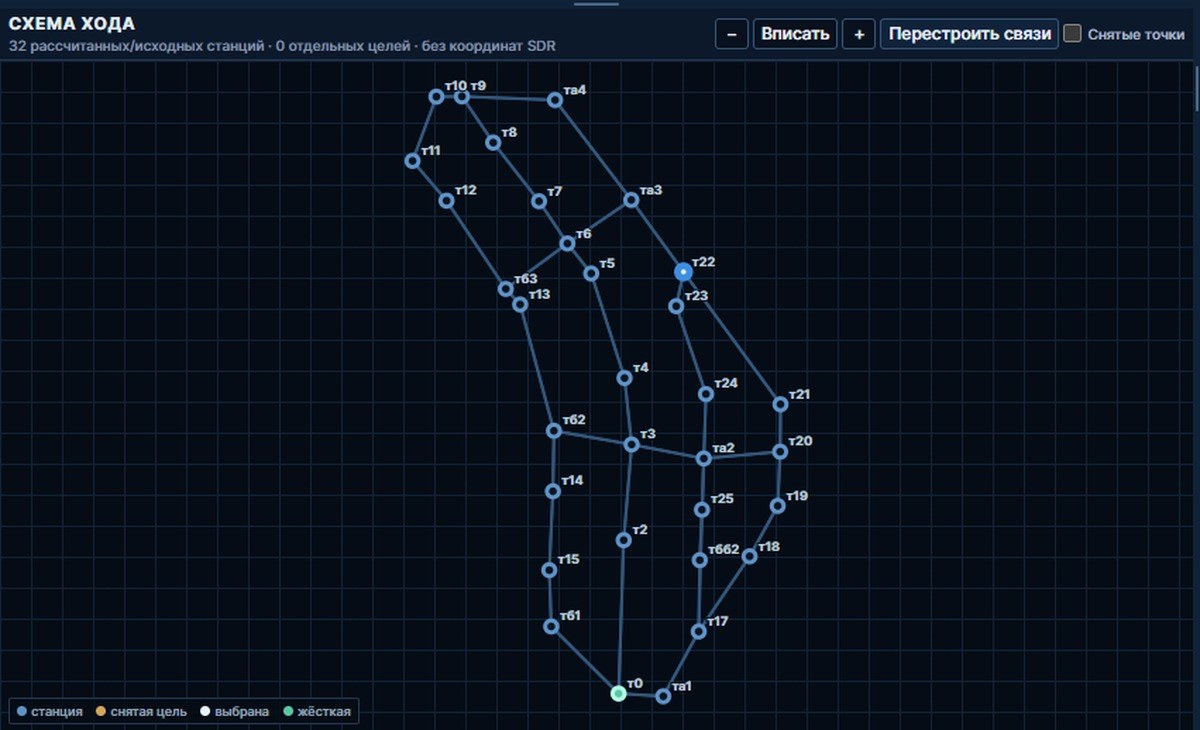
Task: Select station node т2
Action: [x=624, y=540]
